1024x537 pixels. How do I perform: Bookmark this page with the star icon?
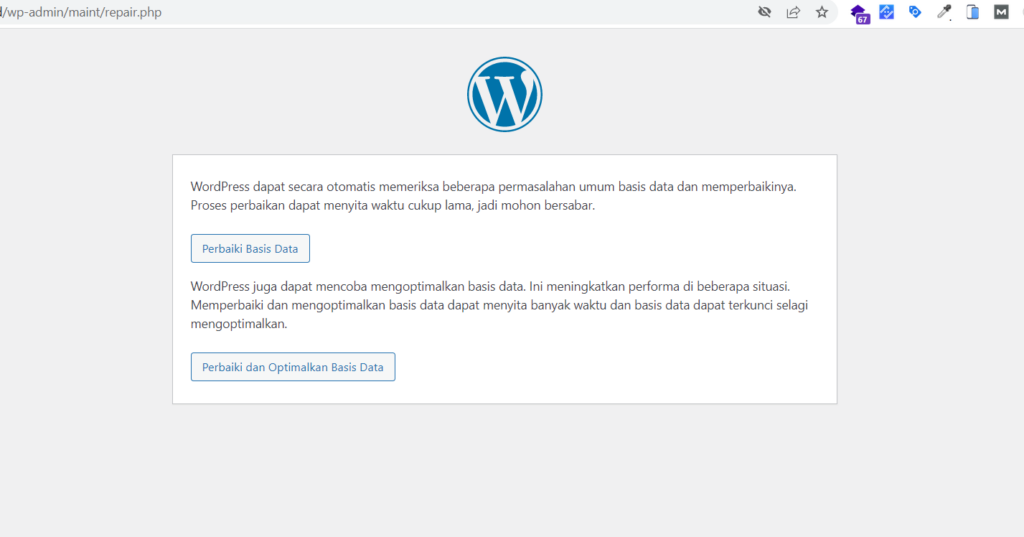point(822,12)
